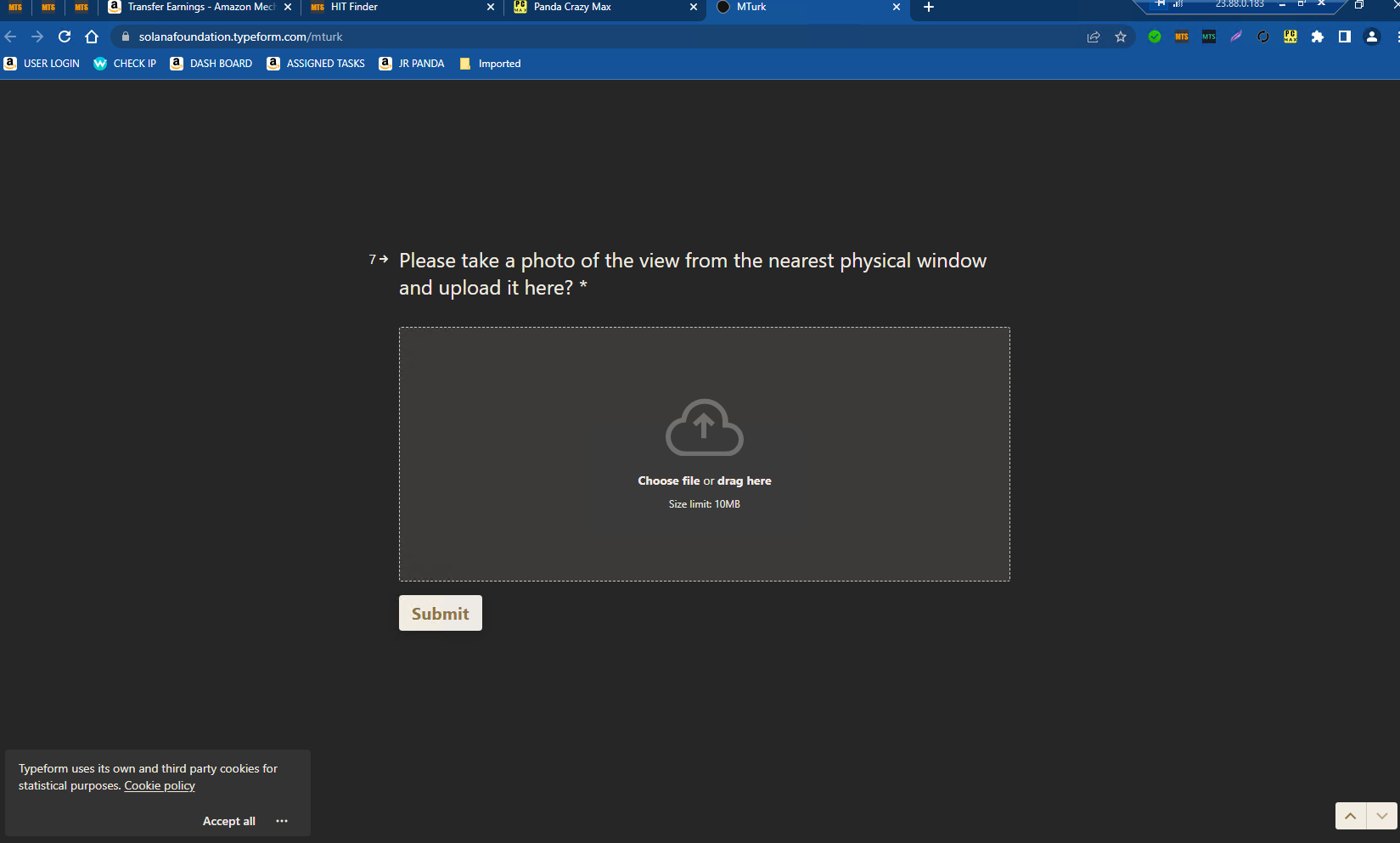Image resolution: width=1400 pixels, height=843 pixels.
Task: Click the share page icon in address bar
Action: point(1094,37)
